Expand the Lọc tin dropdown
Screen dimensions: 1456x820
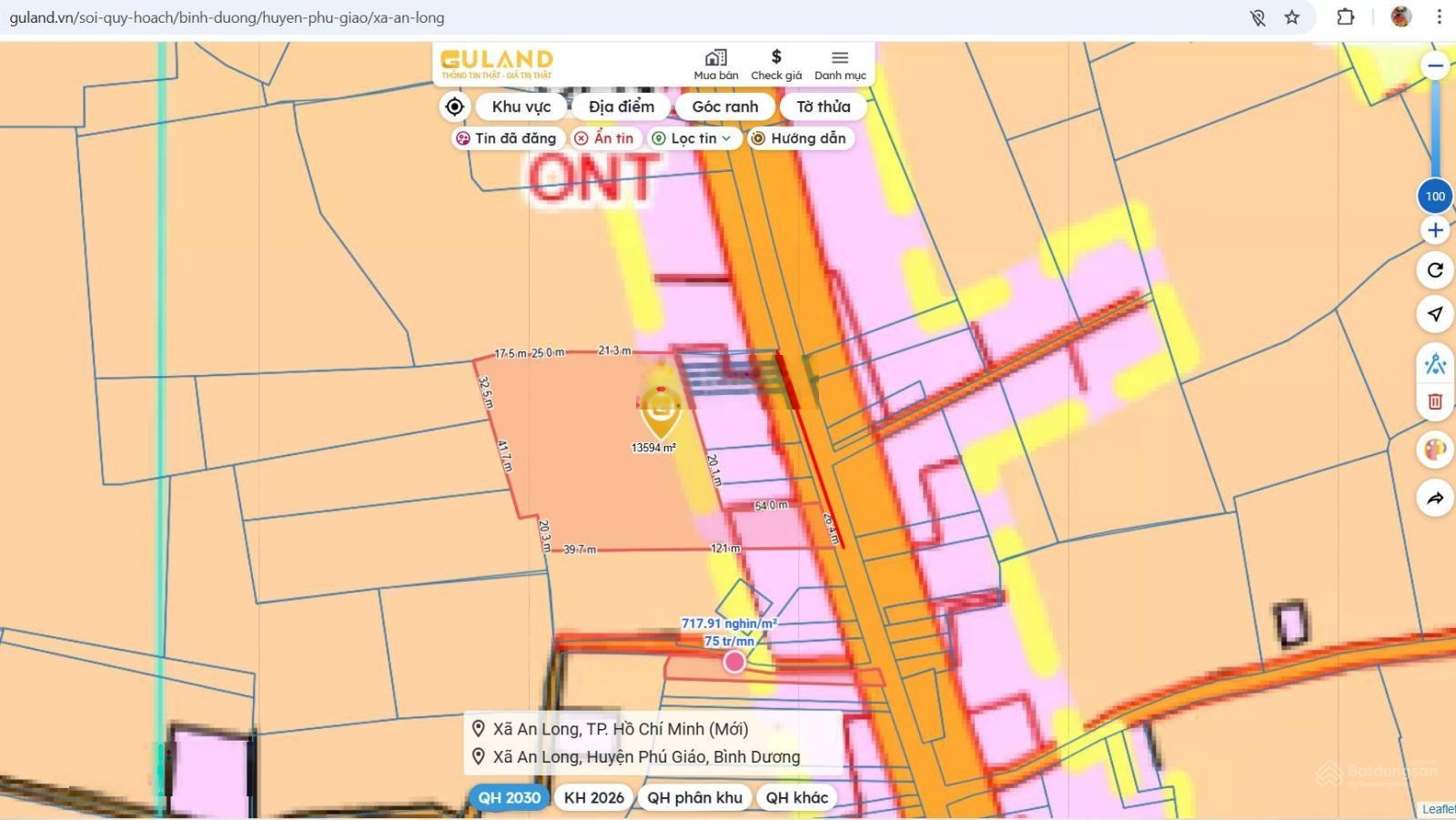[693, 138]
